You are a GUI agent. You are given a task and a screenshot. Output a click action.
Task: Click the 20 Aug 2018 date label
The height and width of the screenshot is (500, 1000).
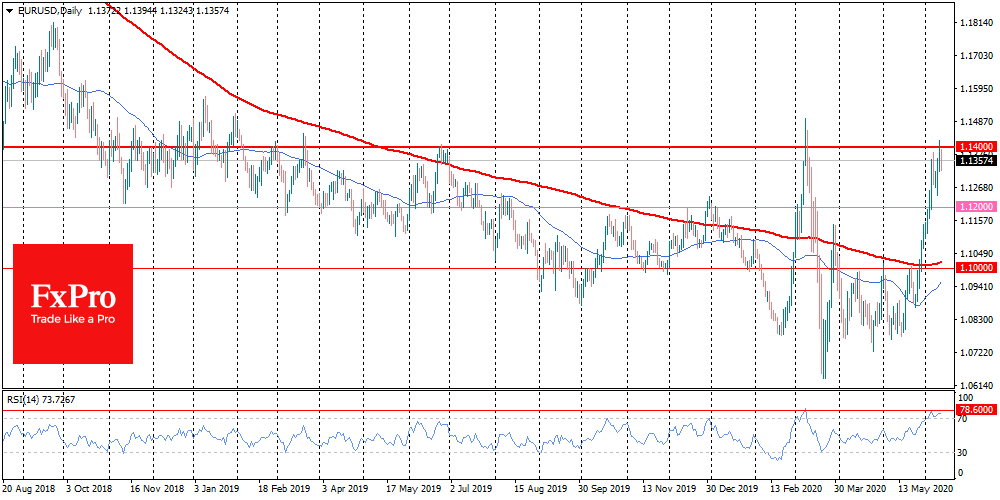(x=31, y=491)
